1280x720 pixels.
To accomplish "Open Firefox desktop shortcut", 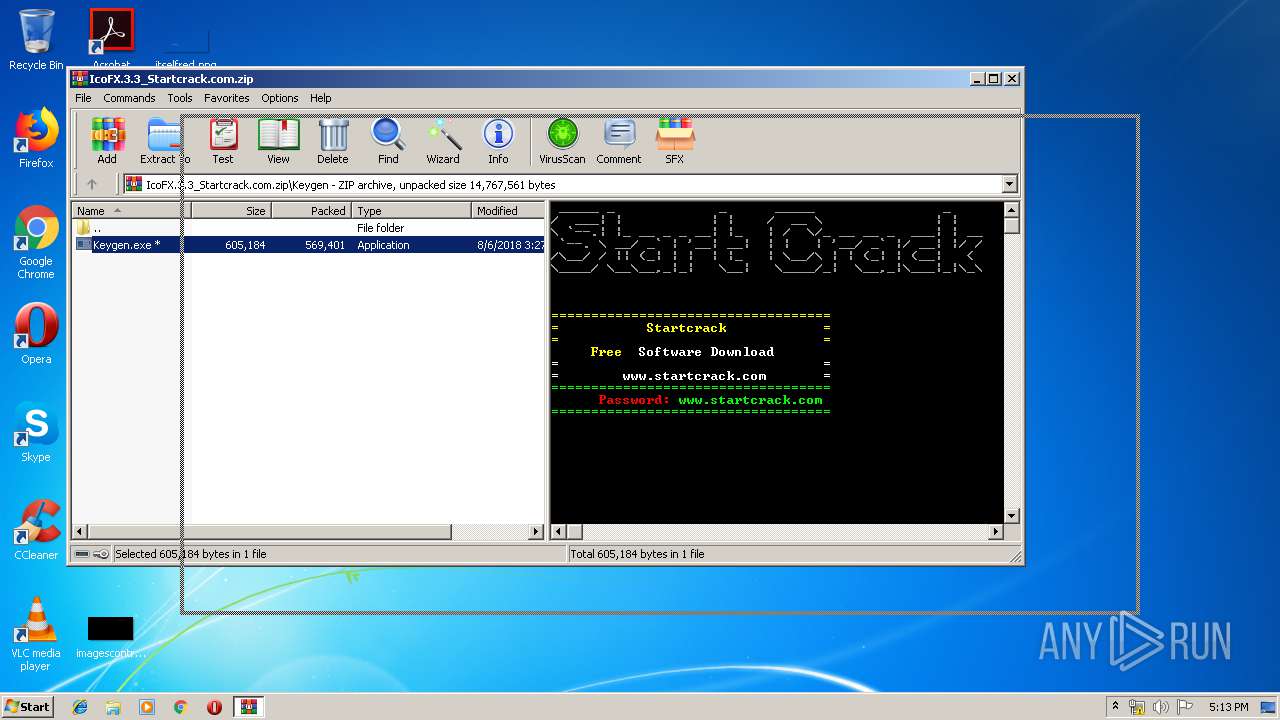I will tap(36, 138).
